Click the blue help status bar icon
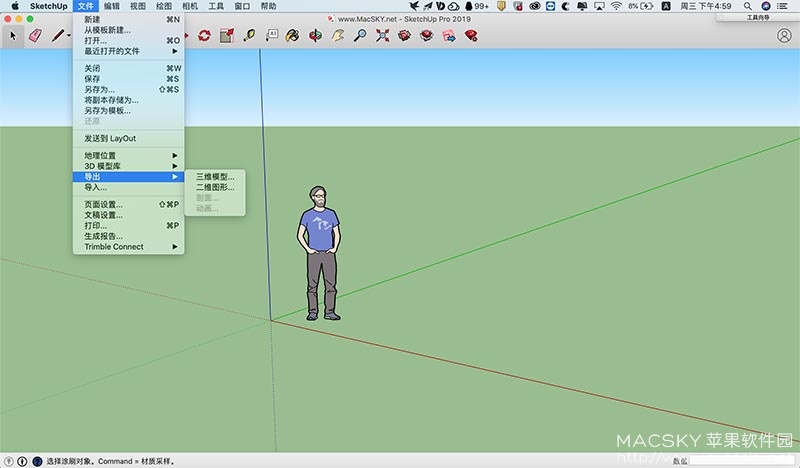 (x=37, y=461)
